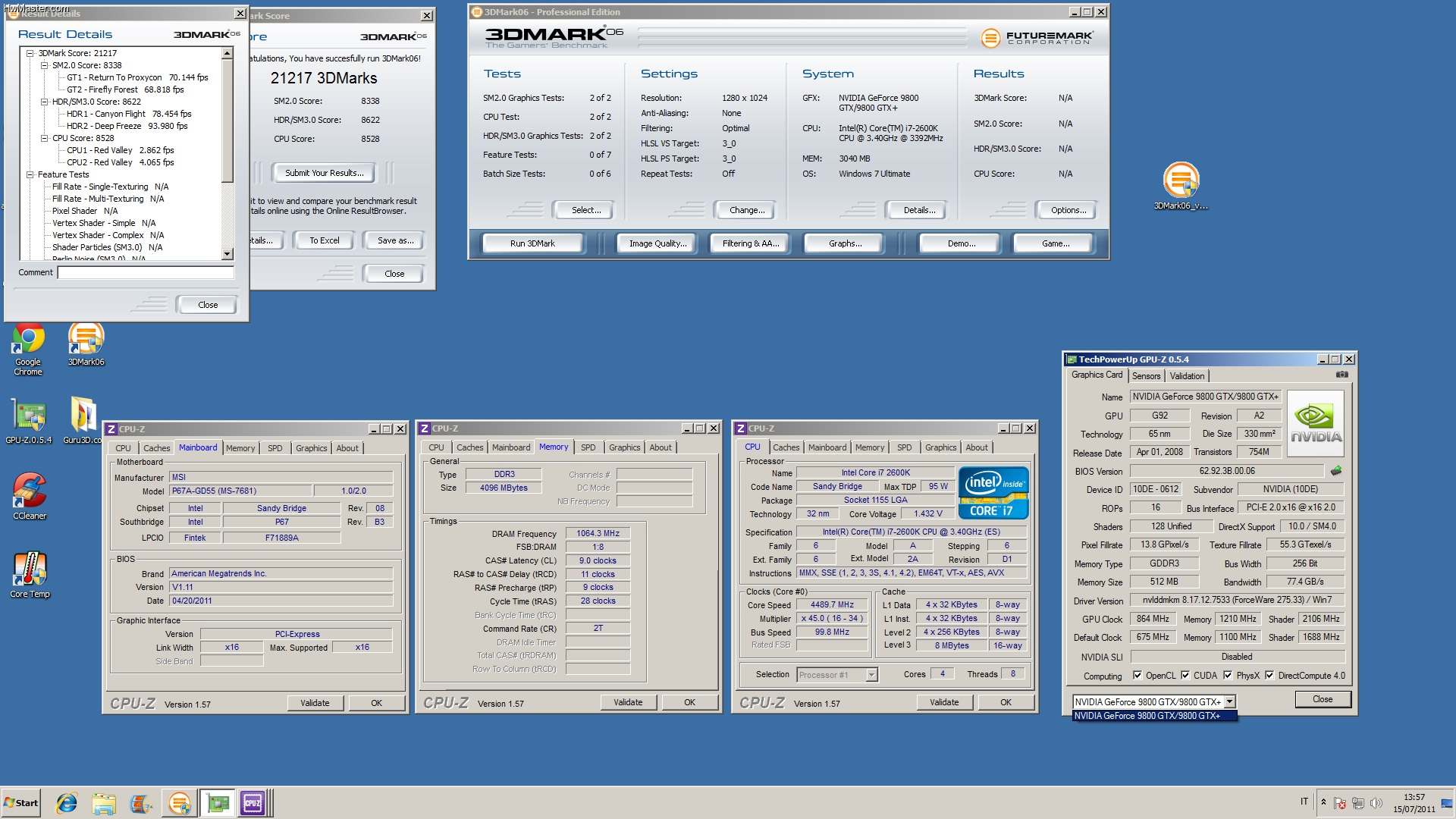Click the Run 3DMark button

tap(532, 243)
